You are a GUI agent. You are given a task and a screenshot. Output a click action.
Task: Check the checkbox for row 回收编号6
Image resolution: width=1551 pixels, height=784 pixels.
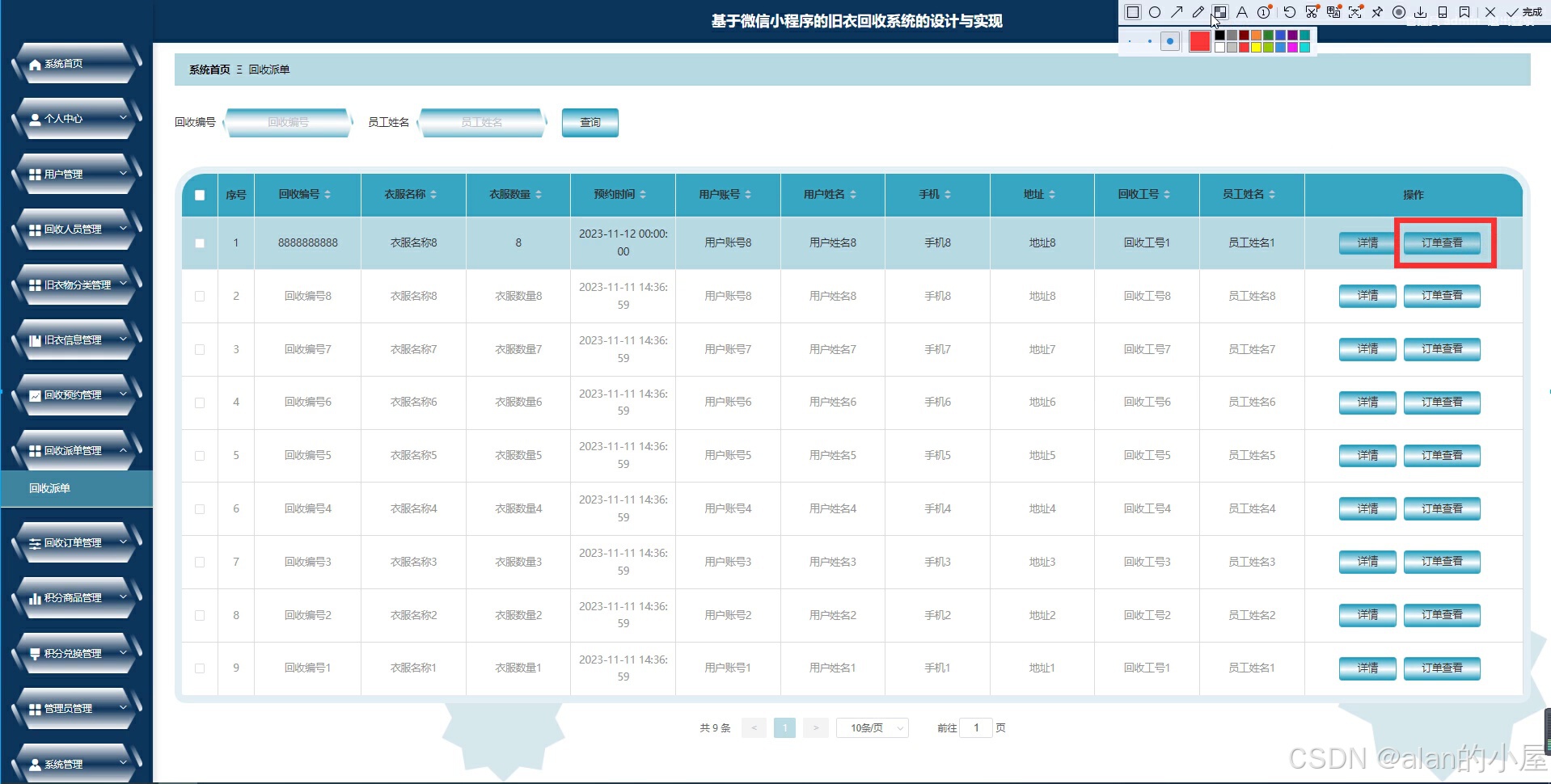pos(200,403)
